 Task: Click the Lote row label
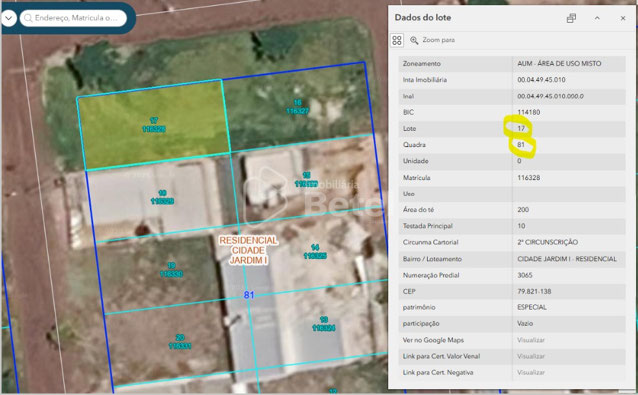[x=409, y=129]
